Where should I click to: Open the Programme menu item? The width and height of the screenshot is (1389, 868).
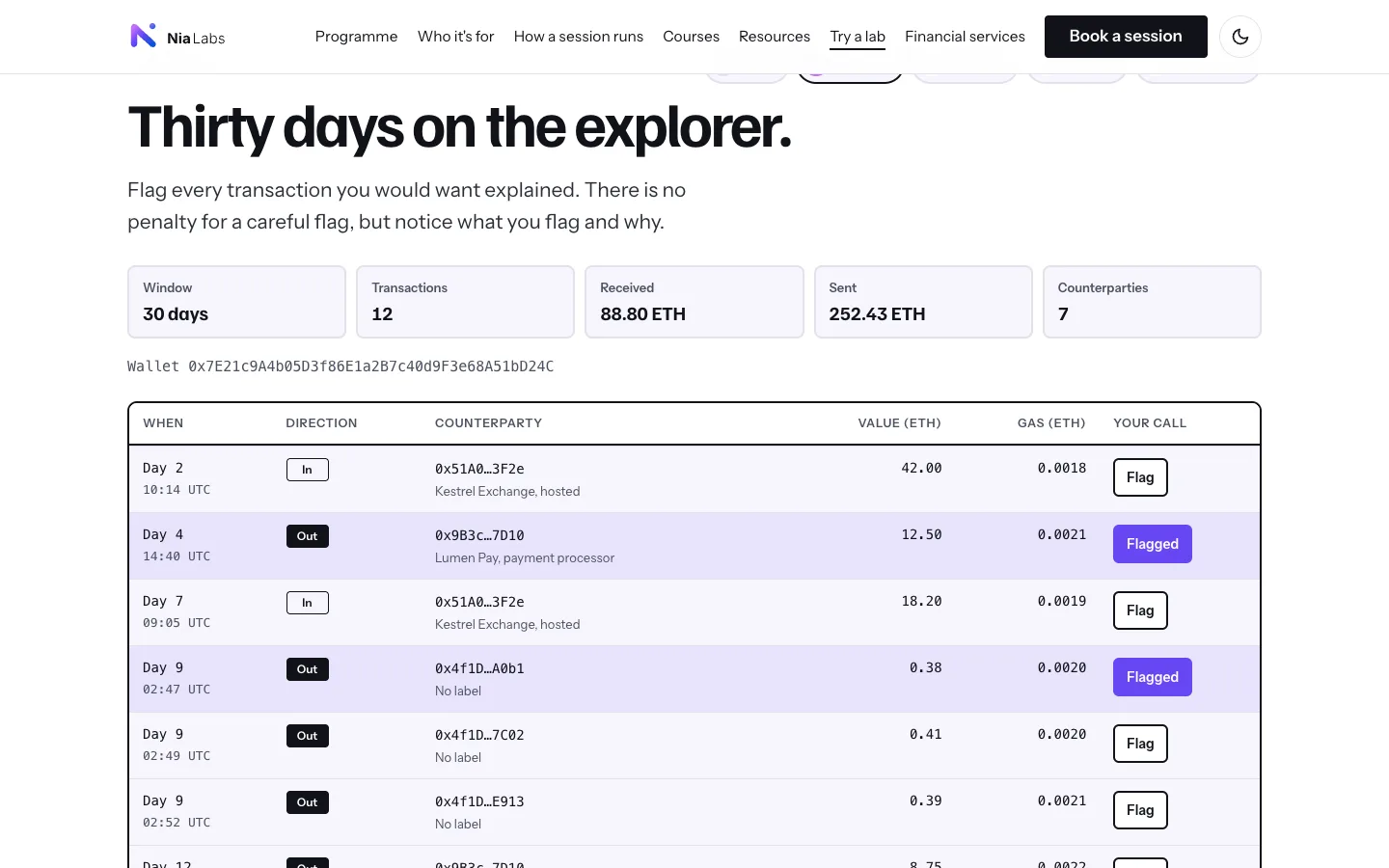tap(356, 37)
